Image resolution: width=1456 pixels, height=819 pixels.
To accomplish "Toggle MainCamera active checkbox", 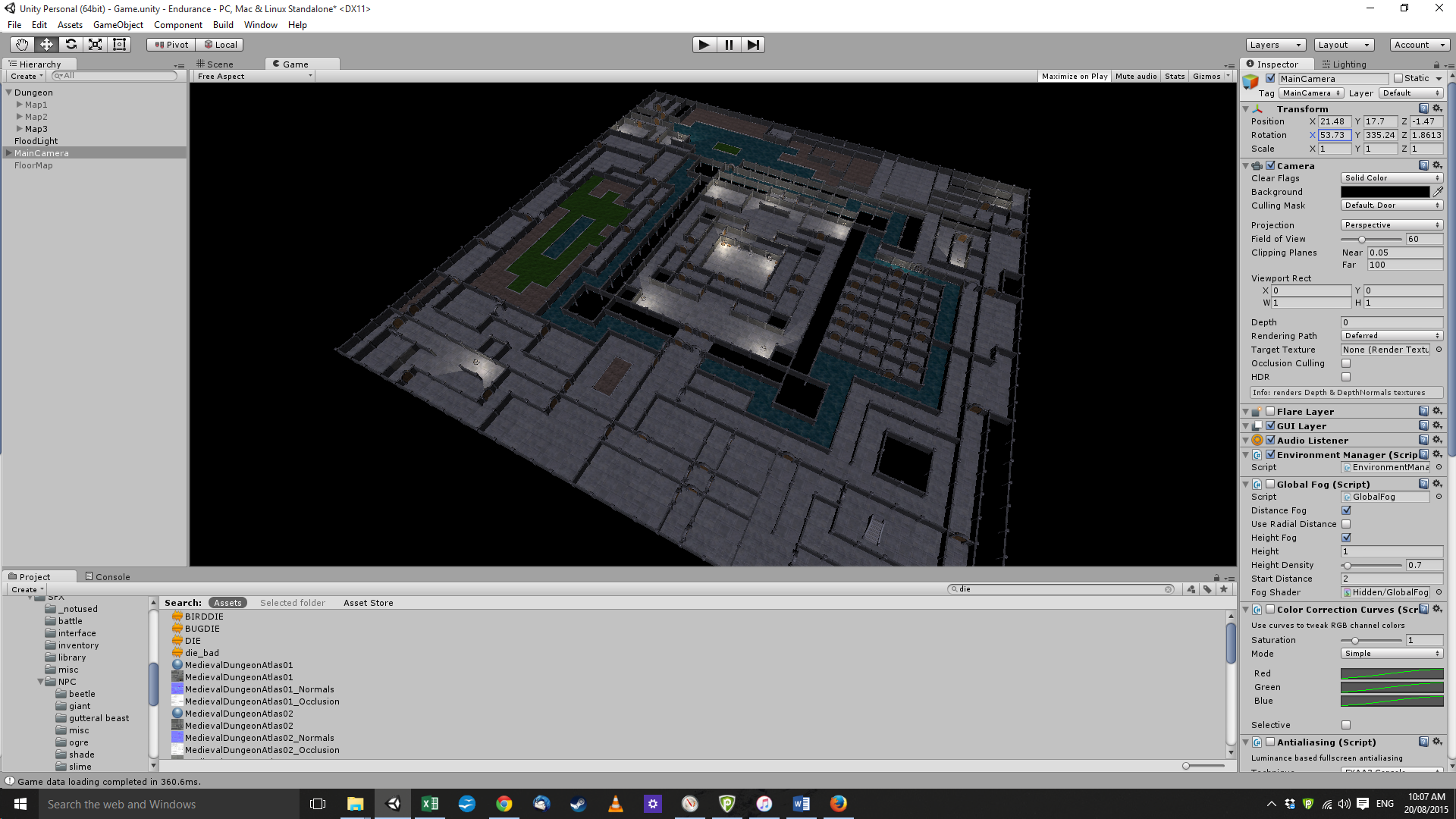I will pyautogui.click(x=1270, y=78).
